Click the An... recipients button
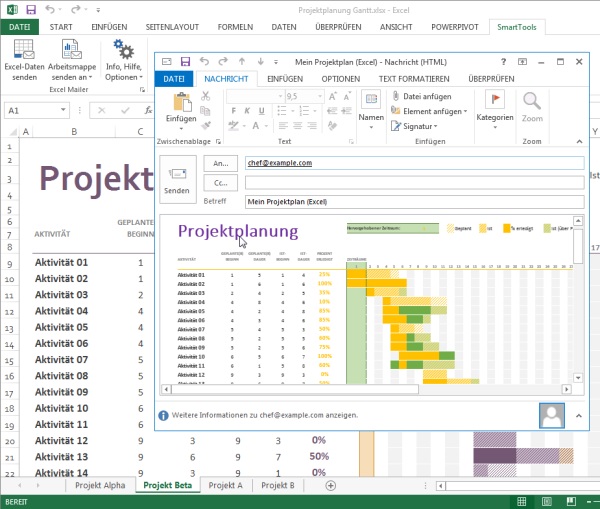600x509 pixels. pyautogui.click(x=220, y=163)
